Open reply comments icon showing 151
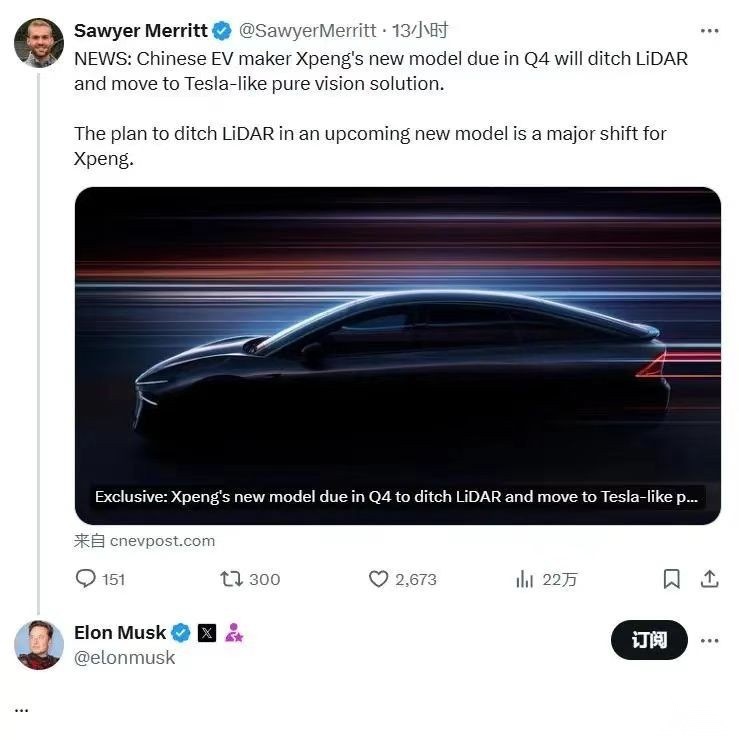The width and height of the screenshot is (739, 740). [x=85, y=579]
